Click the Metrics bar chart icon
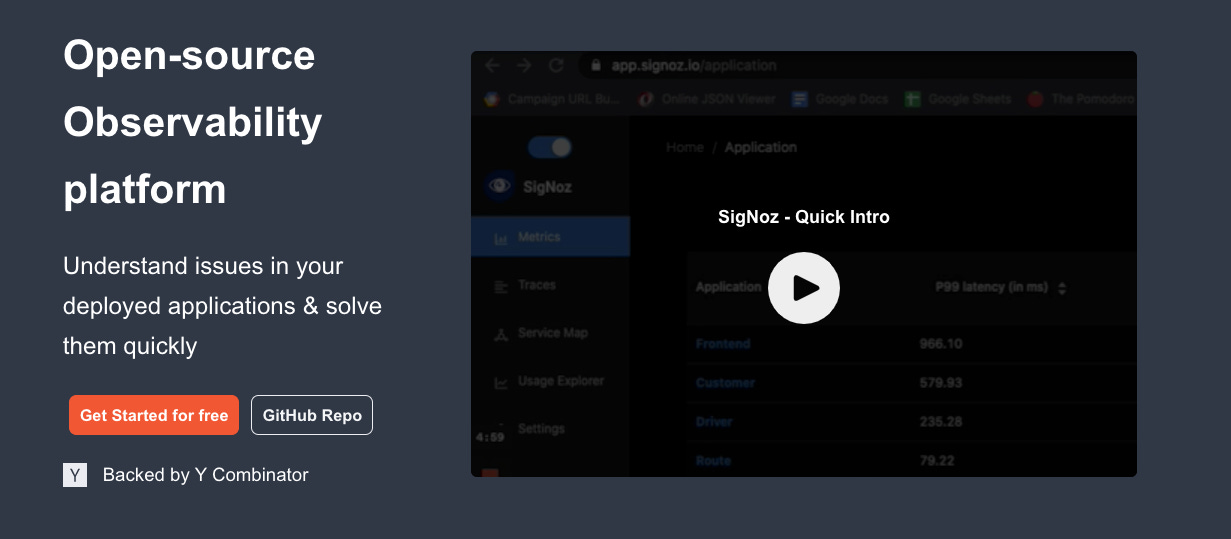The width and height of the screenshot is (1231, 539). 501,238
